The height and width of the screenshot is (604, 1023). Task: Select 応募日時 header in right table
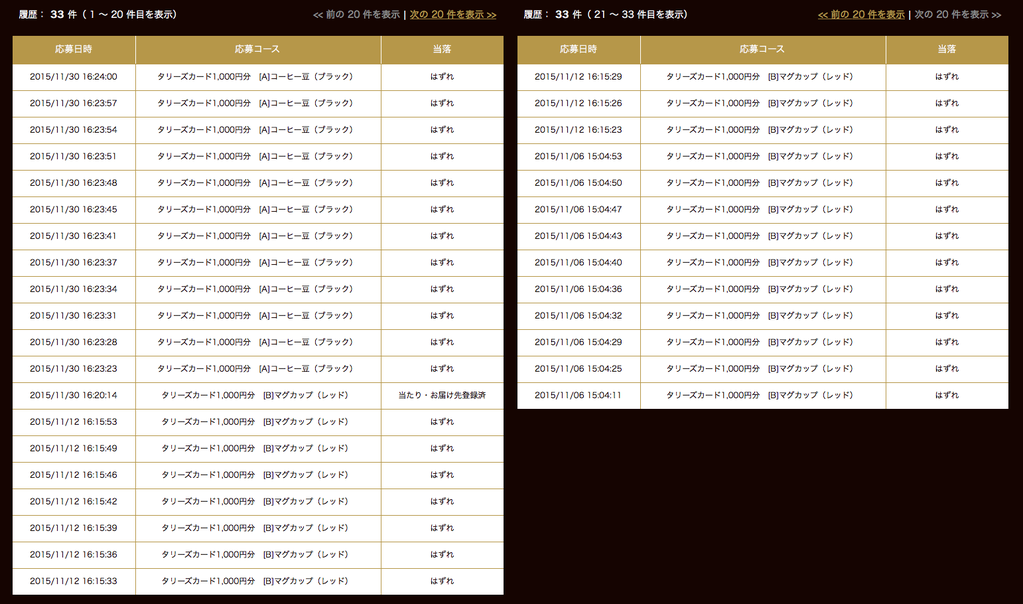(x=579, y=50)
